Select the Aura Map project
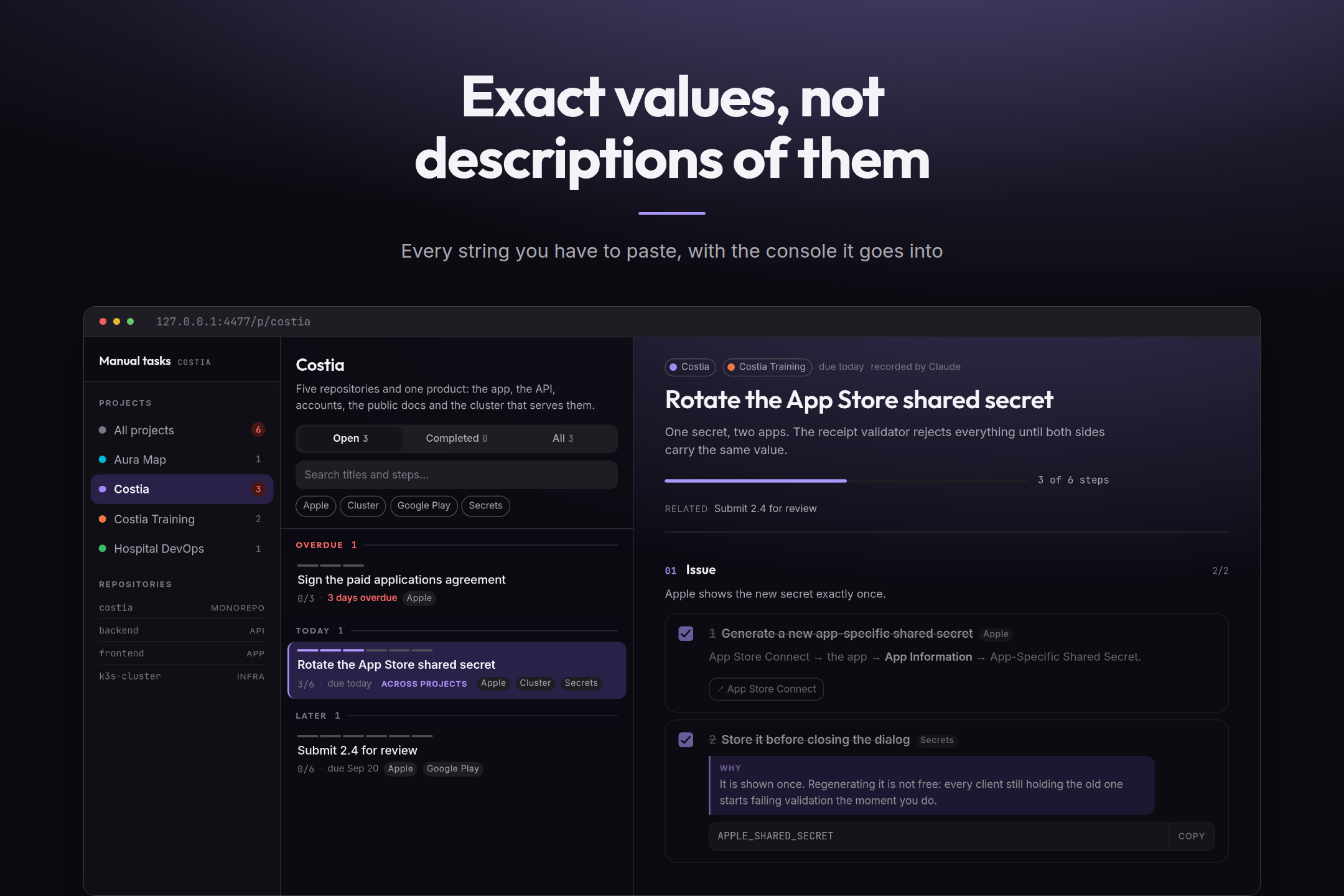This screenshot has height=896, width=1344. 182,460
